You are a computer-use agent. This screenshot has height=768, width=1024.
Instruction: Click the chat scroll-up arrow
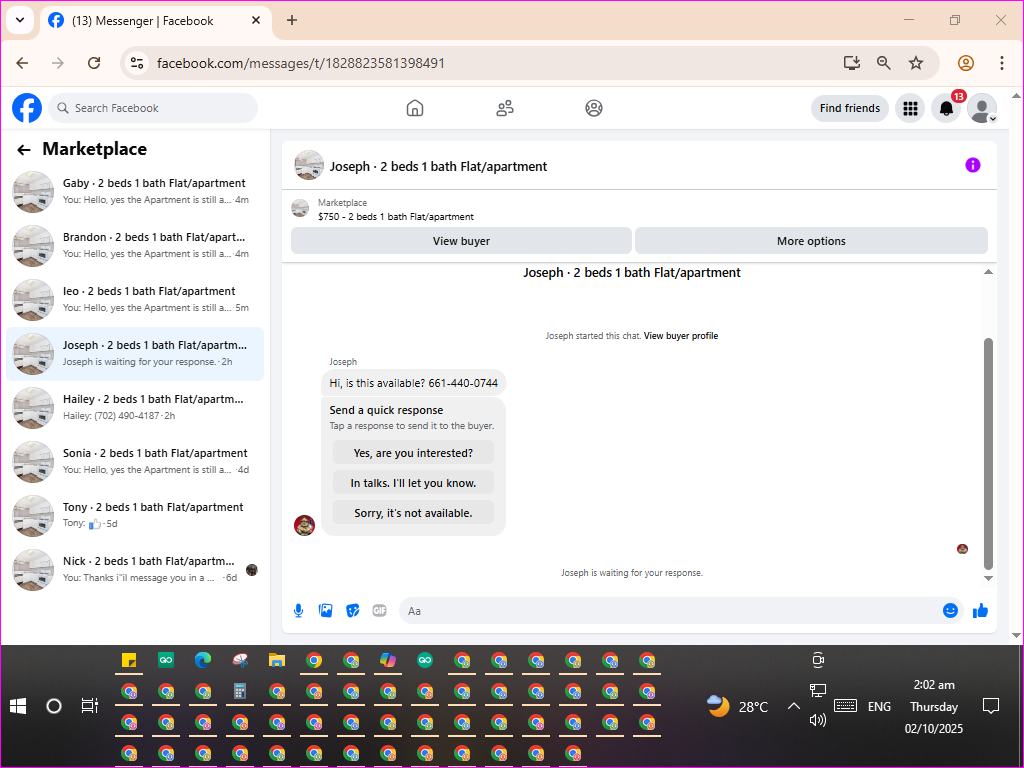pyautogui.click(x=988, y=272)
